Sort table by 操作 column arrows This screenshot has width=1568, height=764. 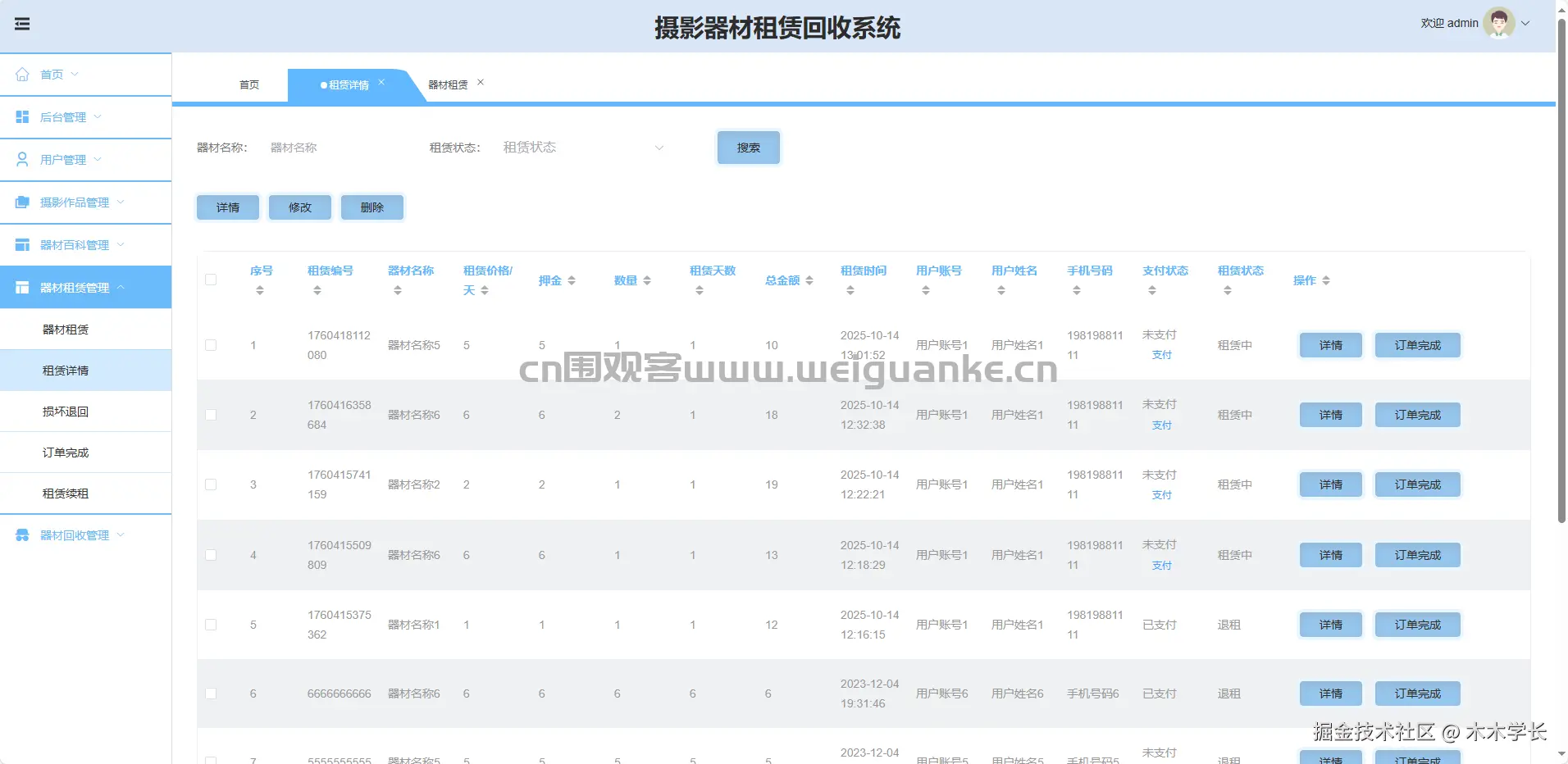[x=1326, y=280]
